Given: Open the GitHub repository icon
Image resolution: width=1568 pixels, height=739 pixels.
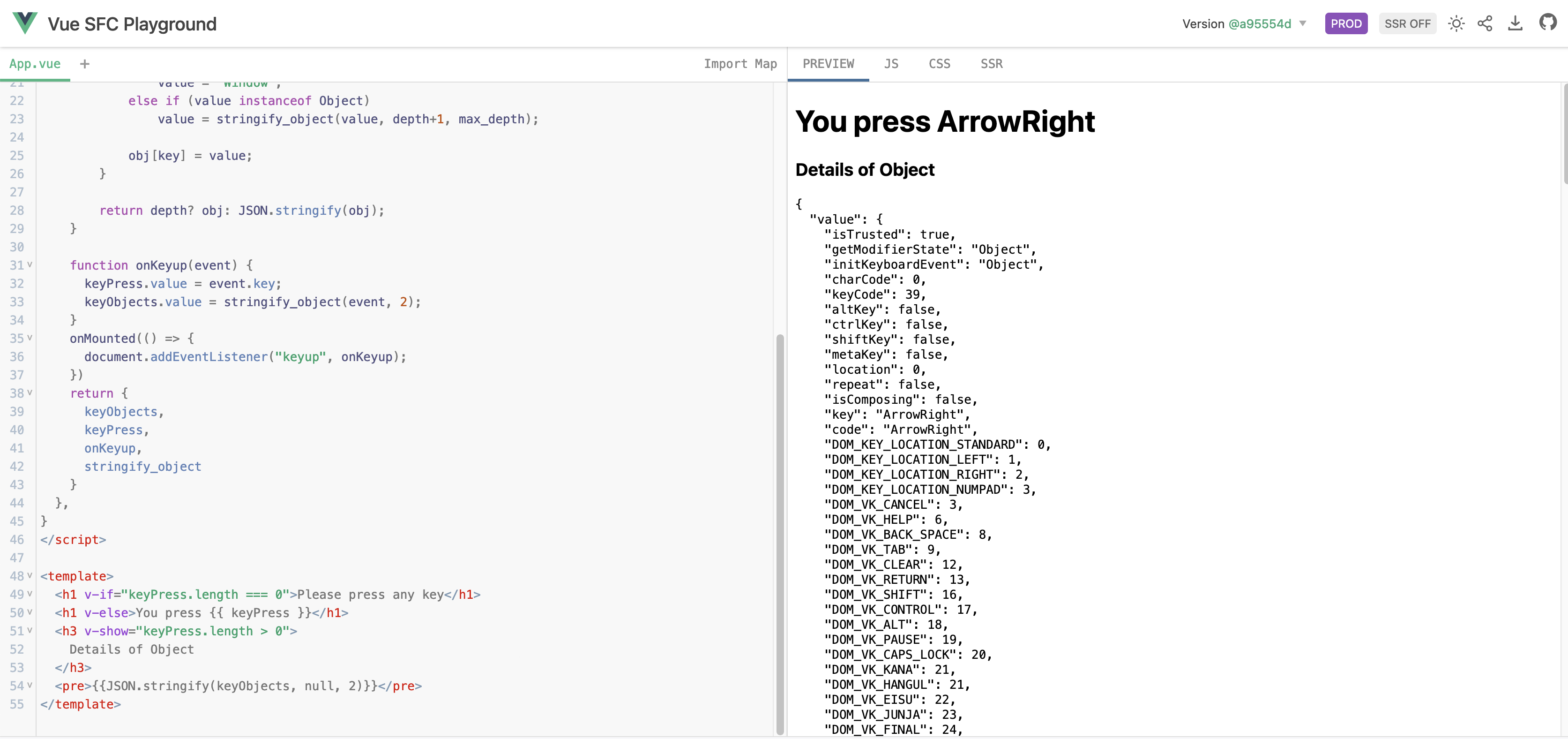Looking at the screenshot, I should click(x=1547, y=23).
